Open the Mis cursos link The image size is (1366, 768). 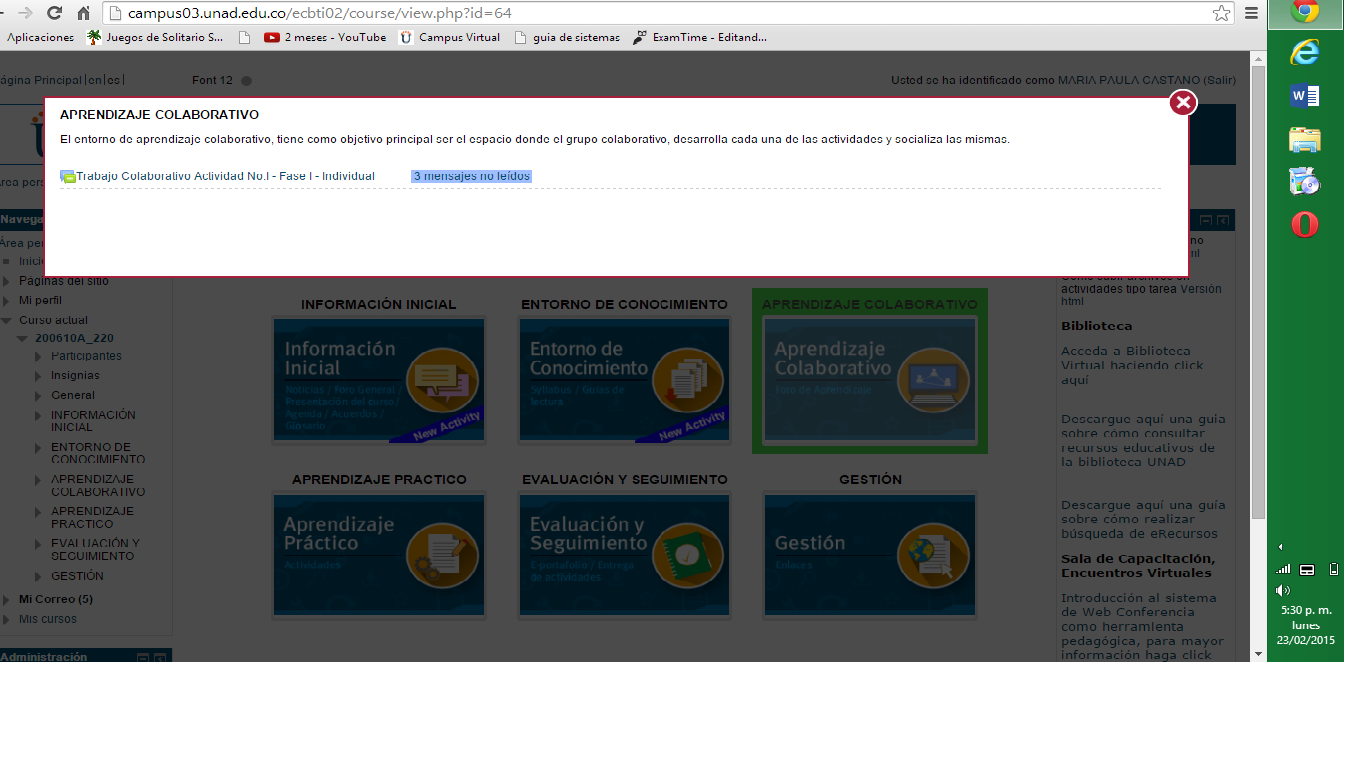point(48,620)
